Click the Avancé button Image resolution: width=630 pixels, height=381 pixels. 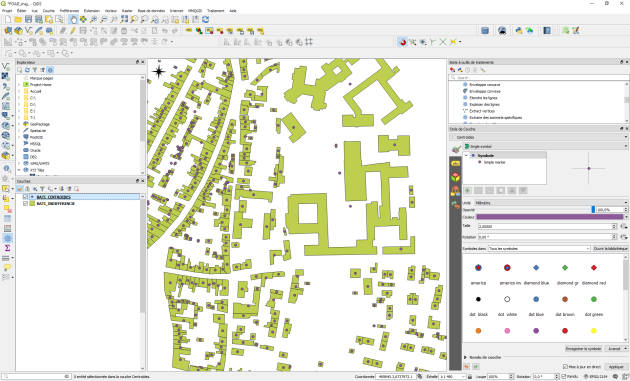click(616, 348)
